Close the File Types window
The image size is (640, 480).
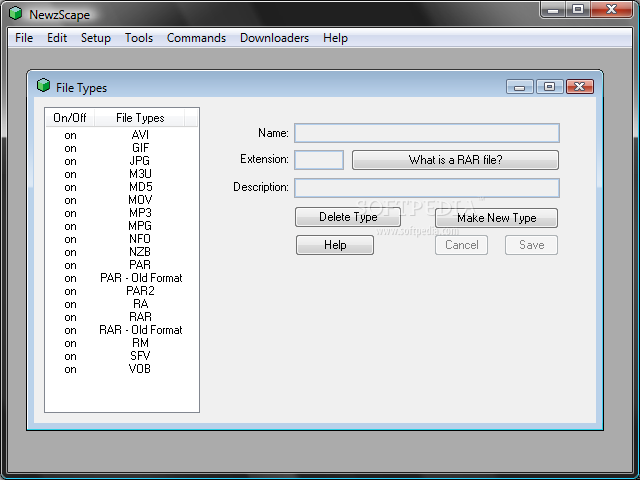580,87
